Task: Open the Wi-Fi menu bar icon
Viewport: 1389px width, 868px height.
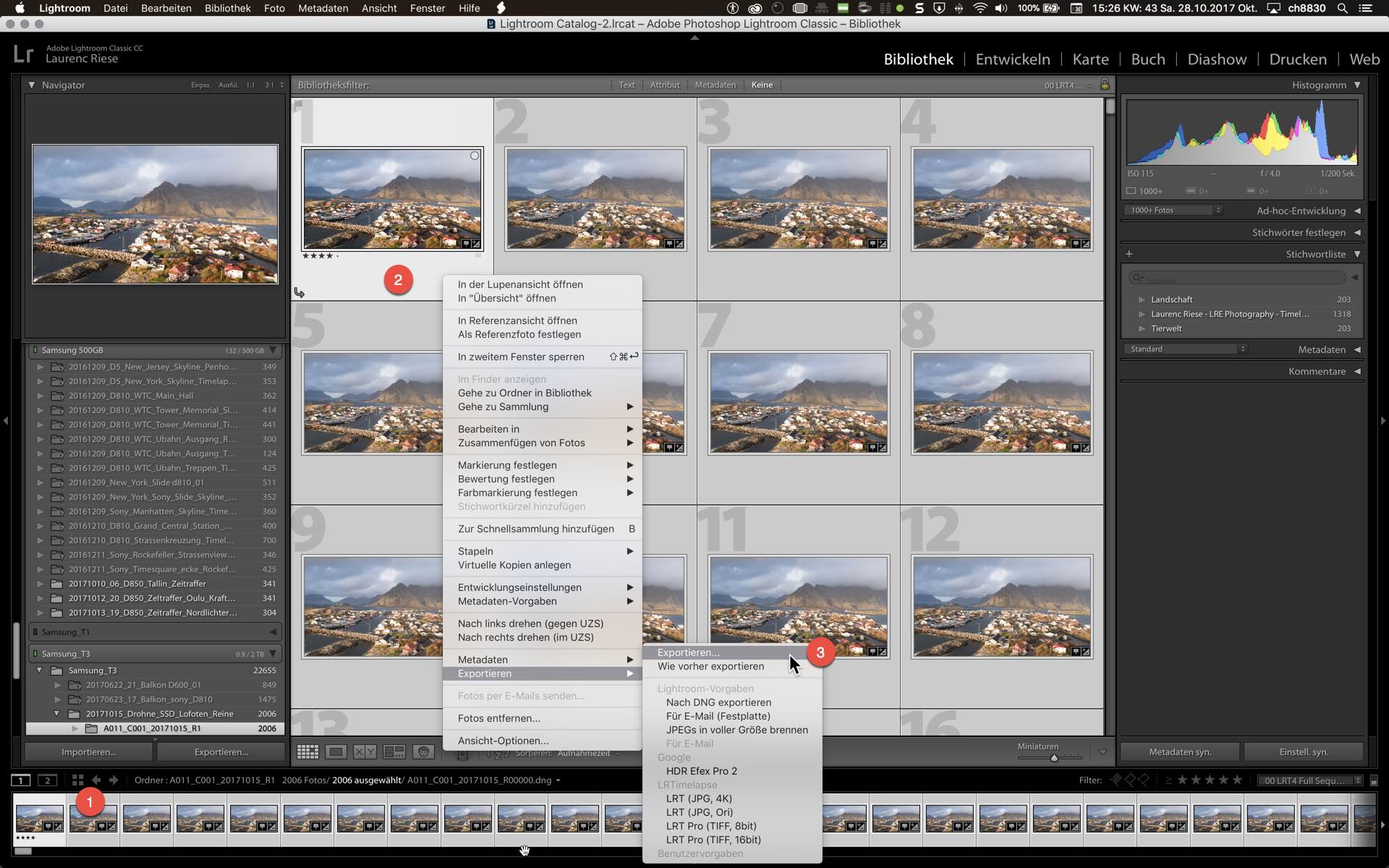Action: [x=980, y=8]
